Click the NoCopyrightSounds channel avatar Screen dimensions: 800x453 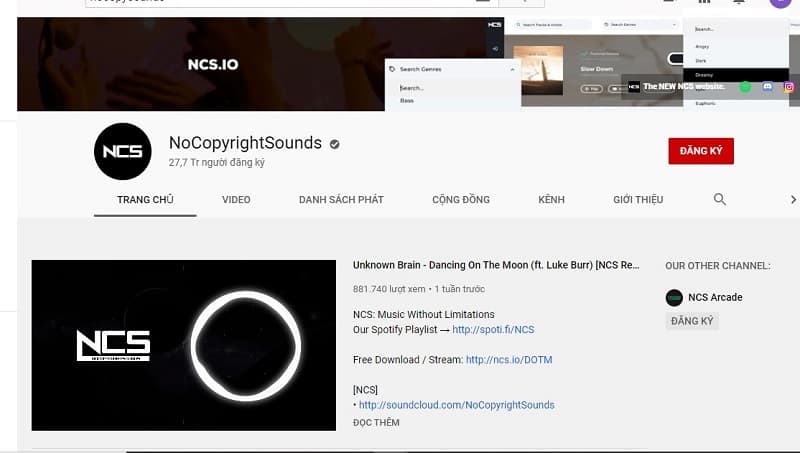(122, 151)
